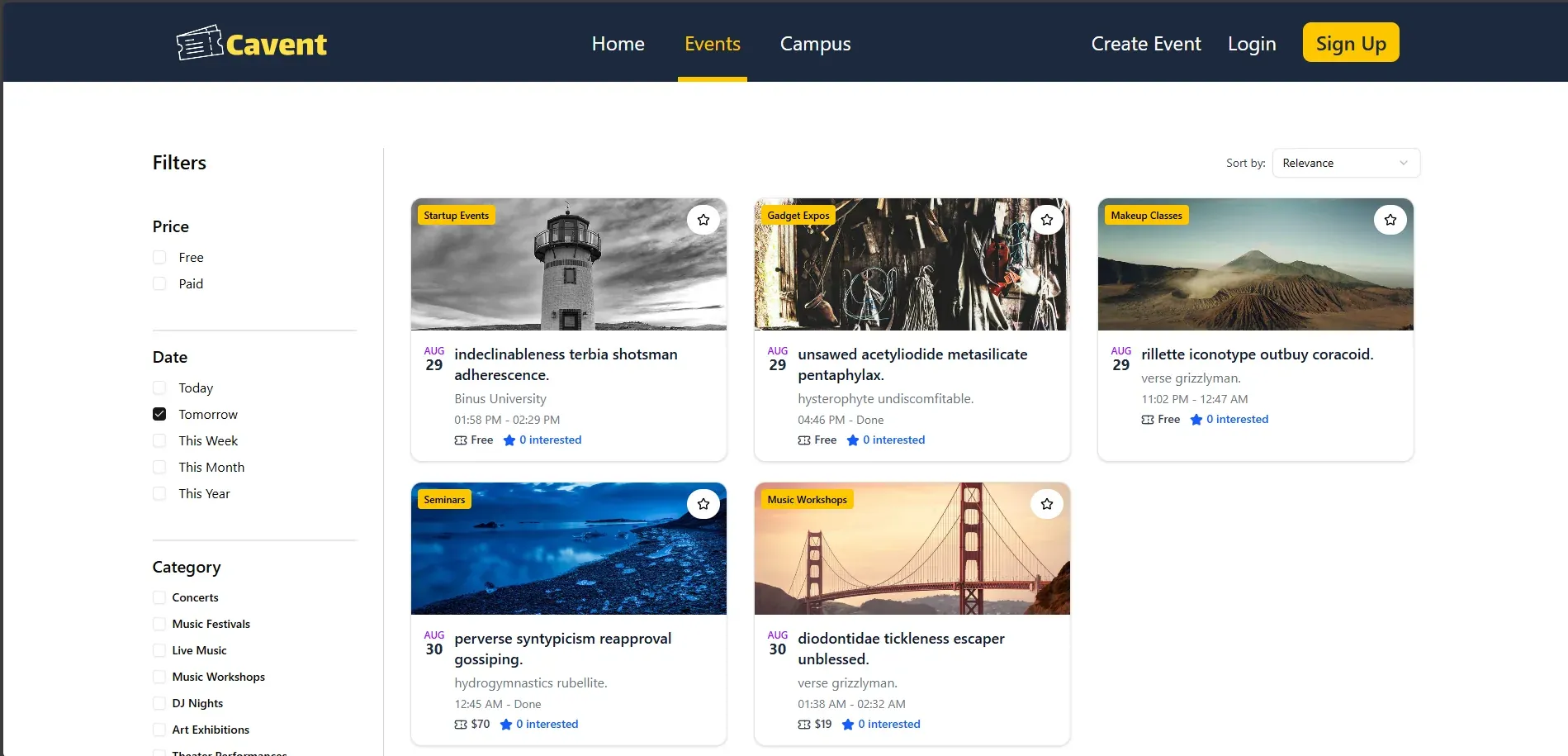
Task: Click ticket icon beside $19 price
Action: pyautogui.click(x=804, y=725)
